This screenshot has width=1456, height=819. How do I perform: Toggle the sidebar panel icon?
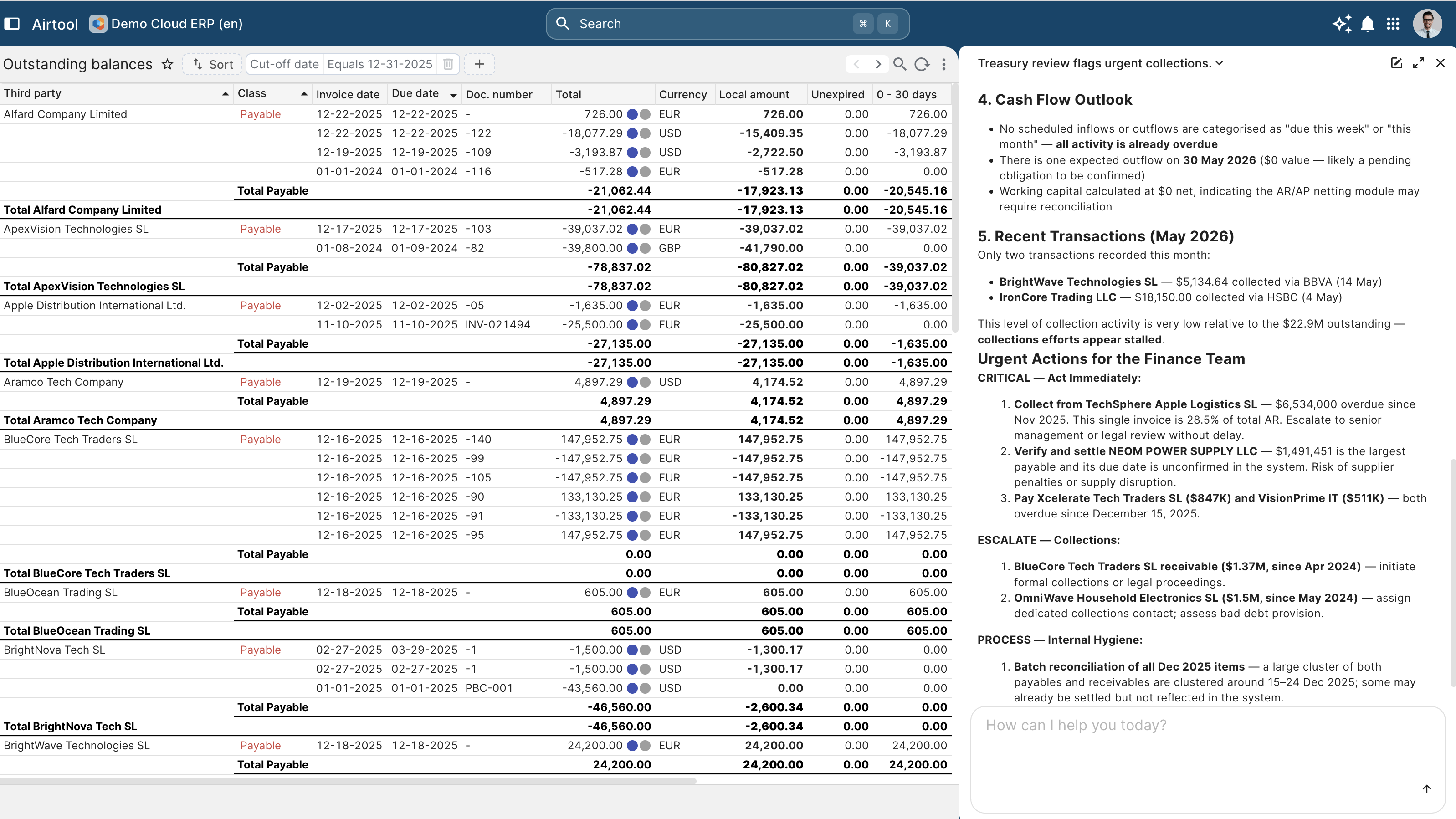(x=12, y=24)
